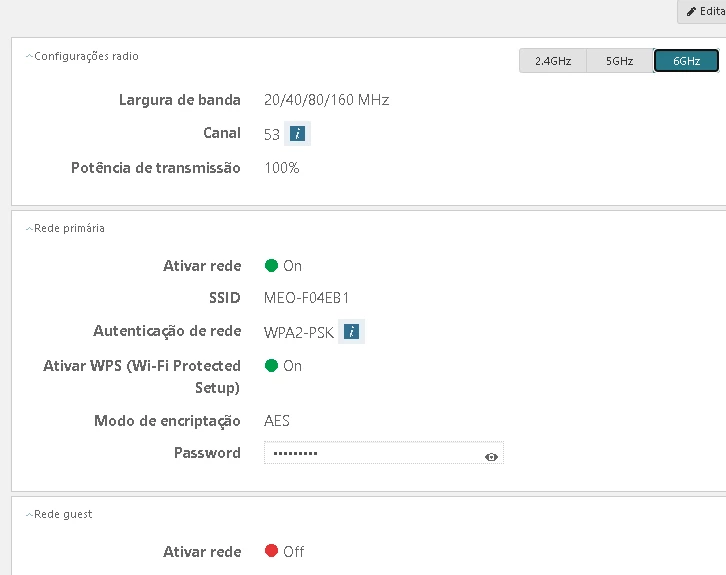Collapse the Rede primária section
The width and height of the screenshot is (726, 575).
pos(29,229)
